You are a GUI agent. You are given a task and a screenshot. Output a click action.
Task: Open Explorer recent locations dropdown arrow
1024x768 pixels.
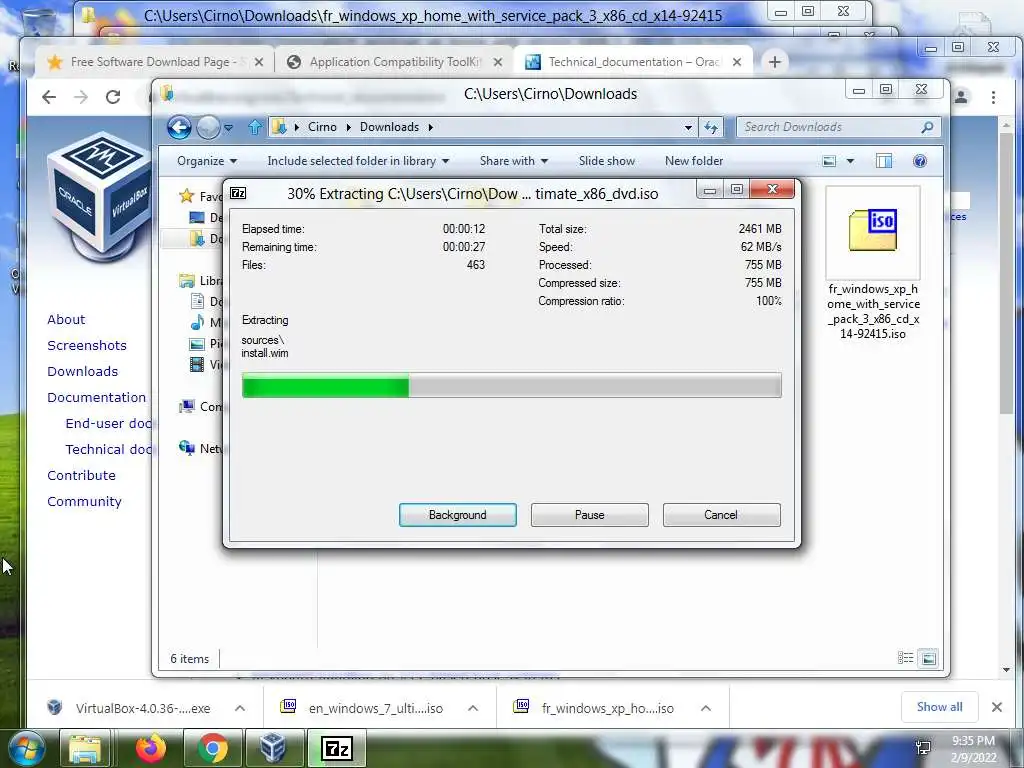click(229, 128)
